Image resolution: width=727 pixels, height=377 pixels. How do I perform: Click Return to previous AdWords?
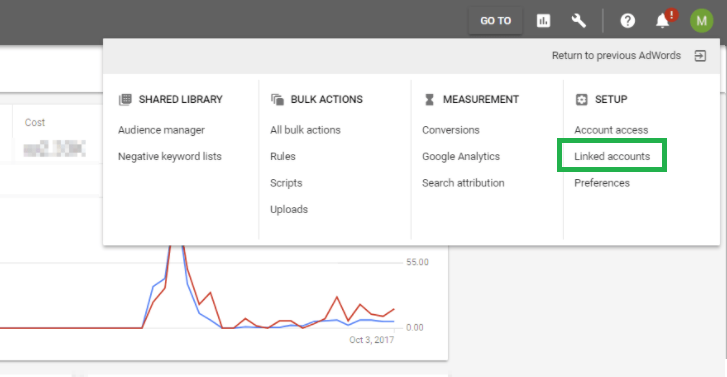[x=616, y=56]
